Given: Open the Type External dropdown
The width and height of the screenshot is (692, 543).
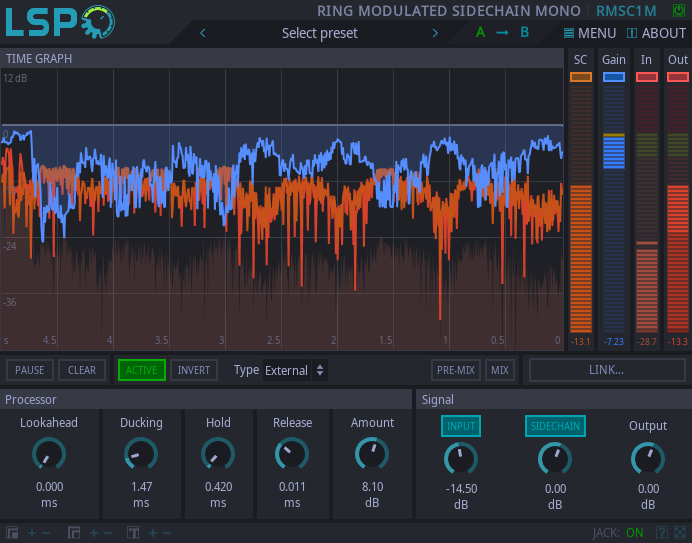Looking at the screenshot, I should coord(295,370).
